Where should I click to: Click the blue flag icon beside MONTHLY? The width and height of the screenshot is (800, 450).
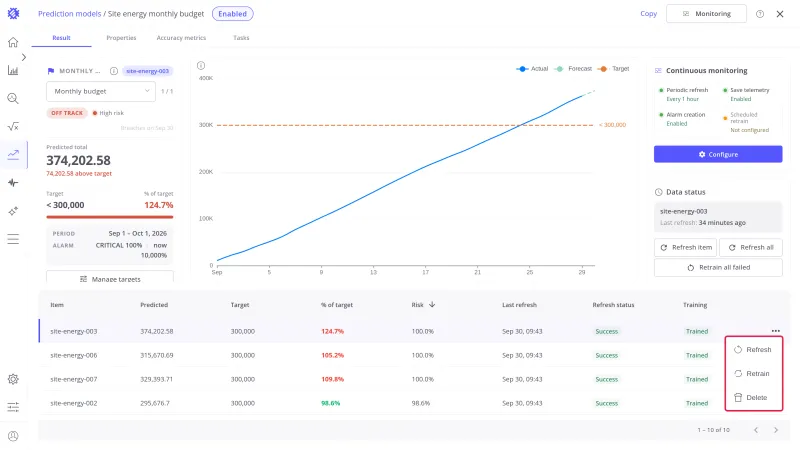pos(51,71)
